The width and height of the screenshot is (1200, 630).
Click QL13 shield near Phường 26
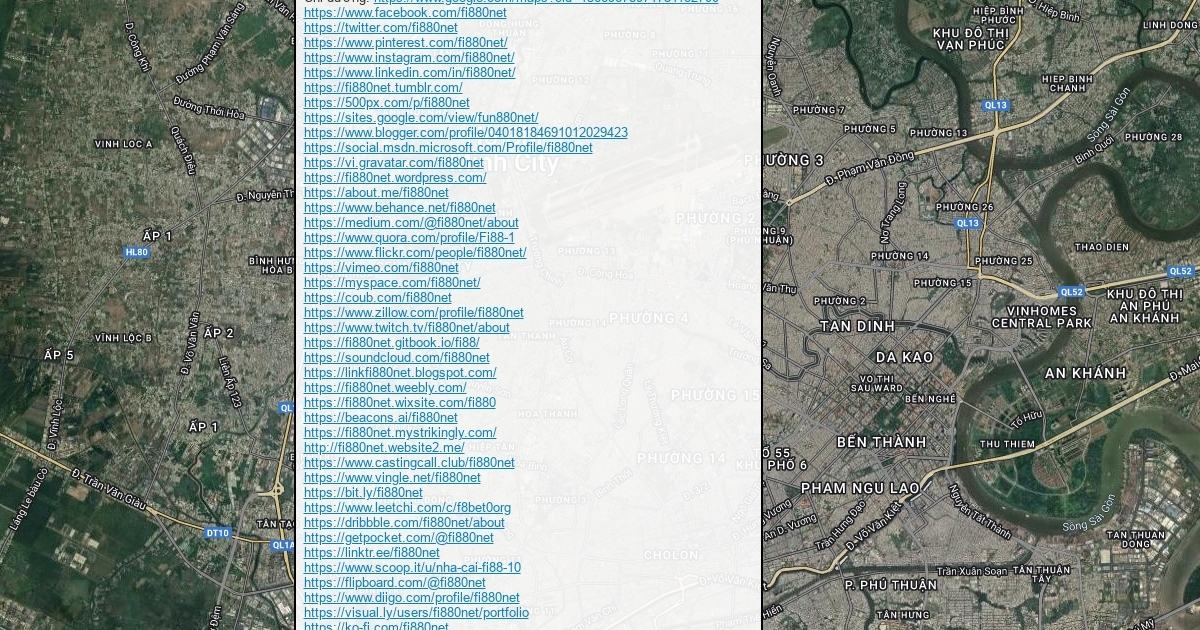[x=967, y=223]
